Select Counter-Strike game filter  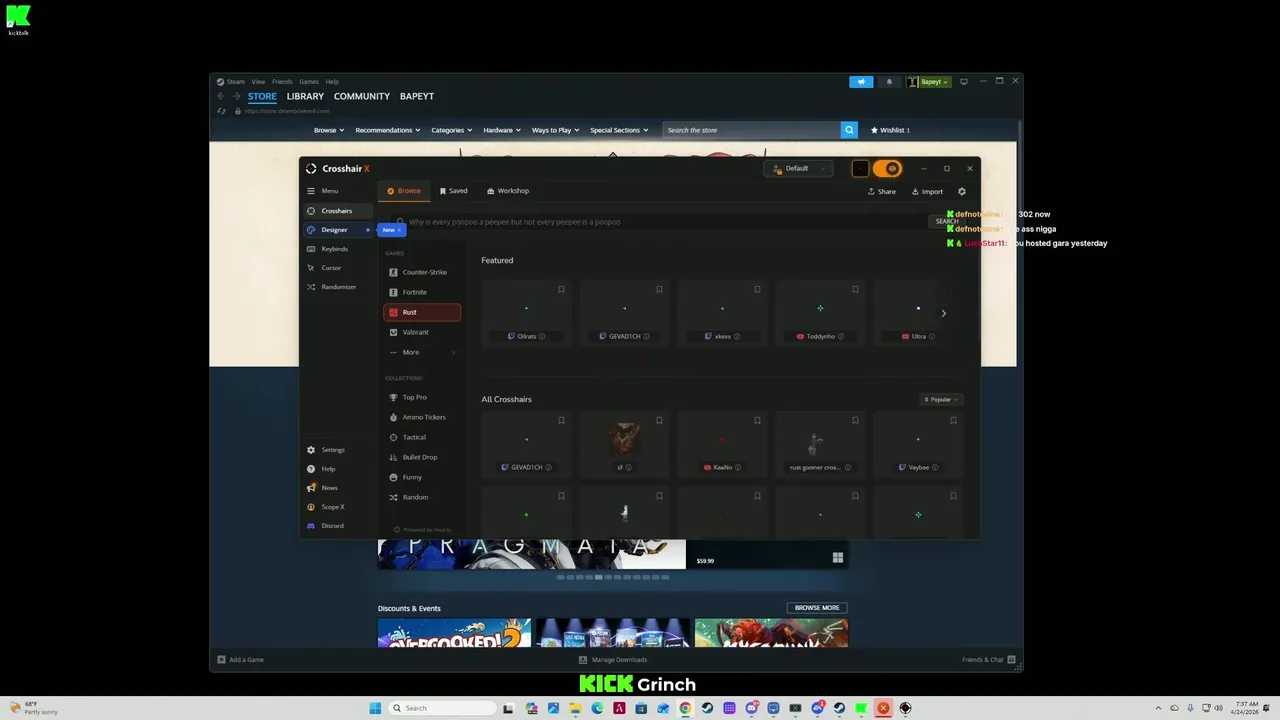tap(422, 272)
